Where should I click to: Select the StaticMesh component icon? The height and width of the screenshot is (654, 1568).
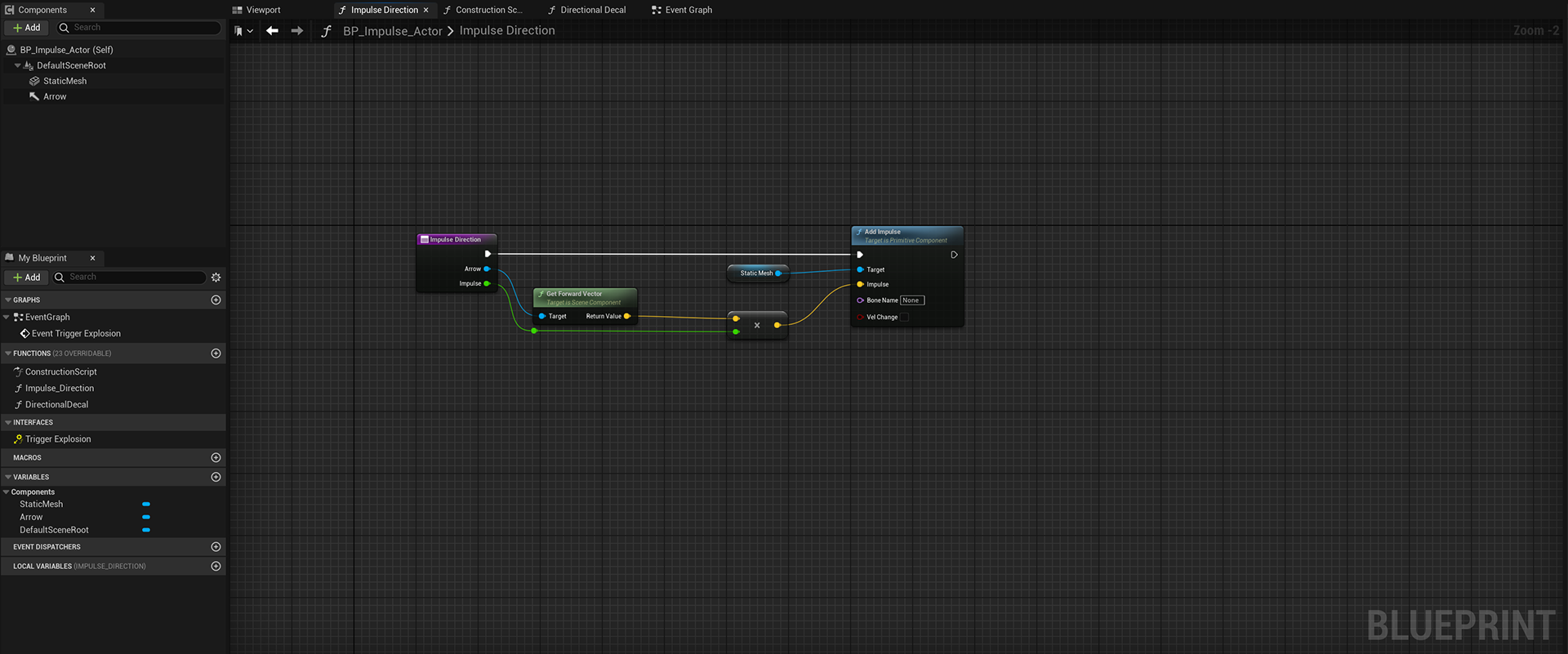[34, 81]
